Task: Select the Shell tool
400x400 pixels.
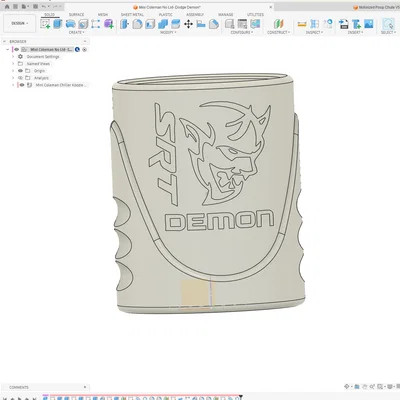Action: pyautogui.click(x=150, y=24)
